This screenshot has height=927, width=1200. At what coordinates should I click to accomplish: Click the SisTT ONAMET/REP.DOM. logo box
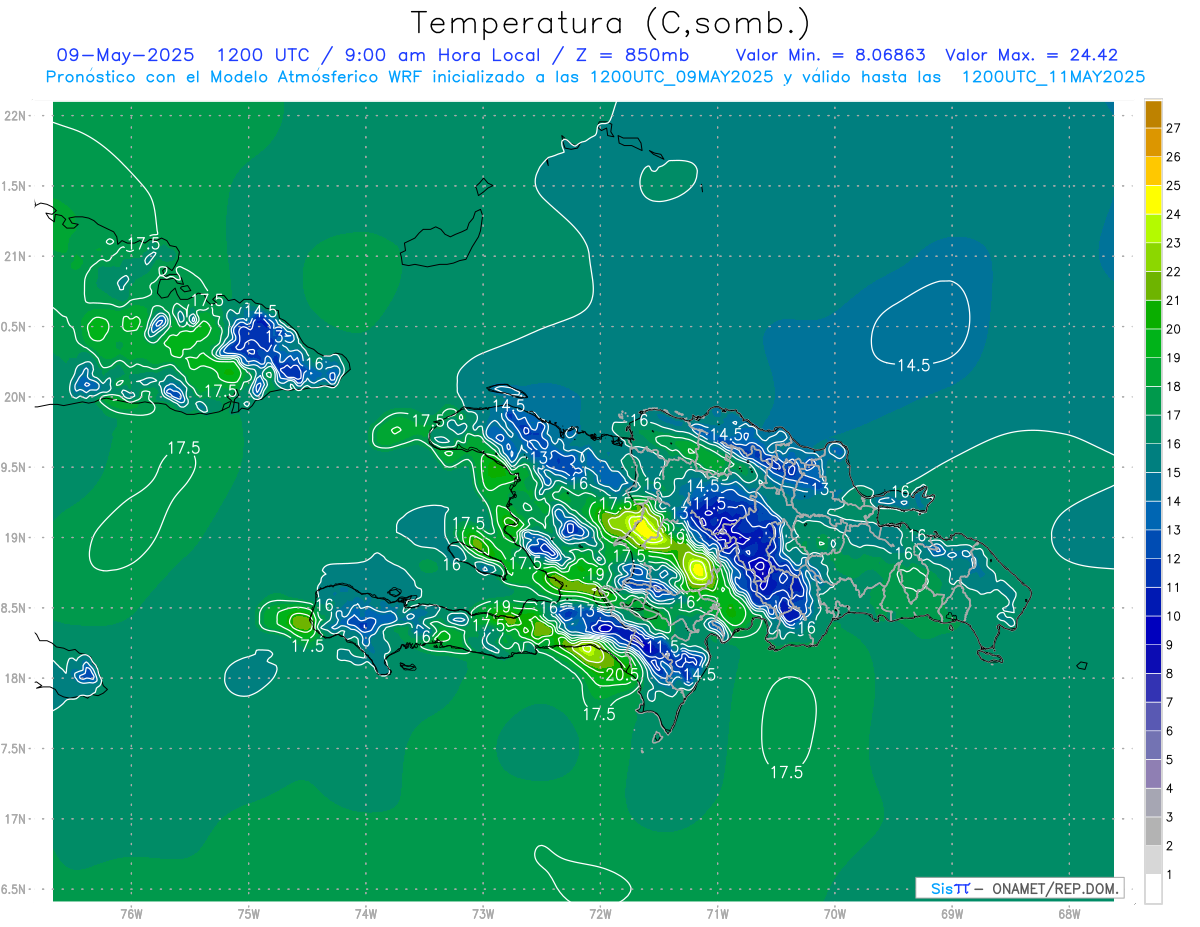click(1019, 888)
